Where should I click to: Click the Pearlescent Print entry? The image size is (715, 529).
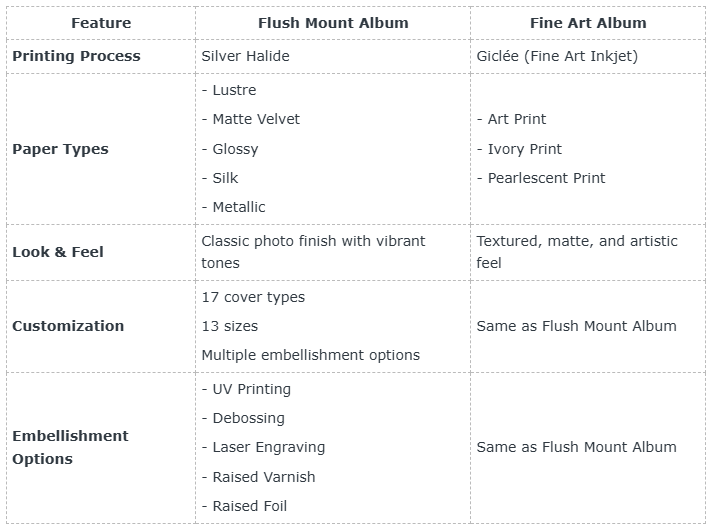tap(541, 178)
